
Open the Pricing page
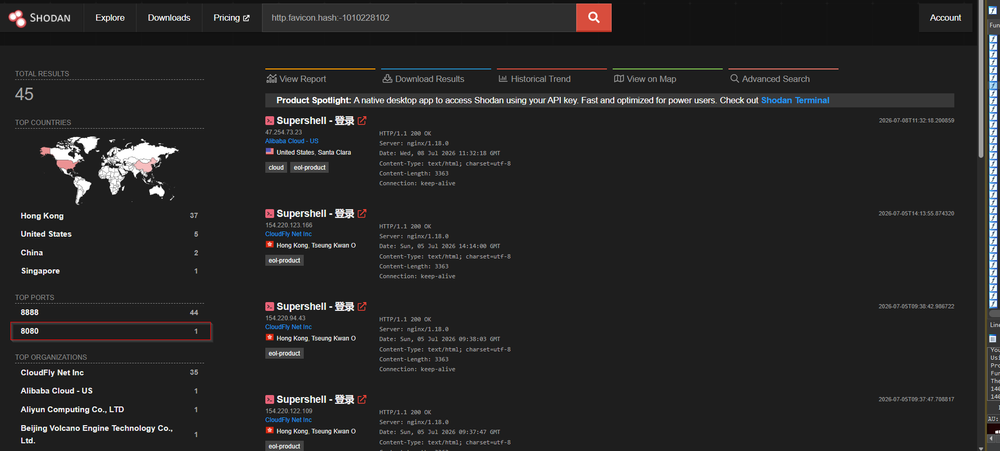point(232,18)
